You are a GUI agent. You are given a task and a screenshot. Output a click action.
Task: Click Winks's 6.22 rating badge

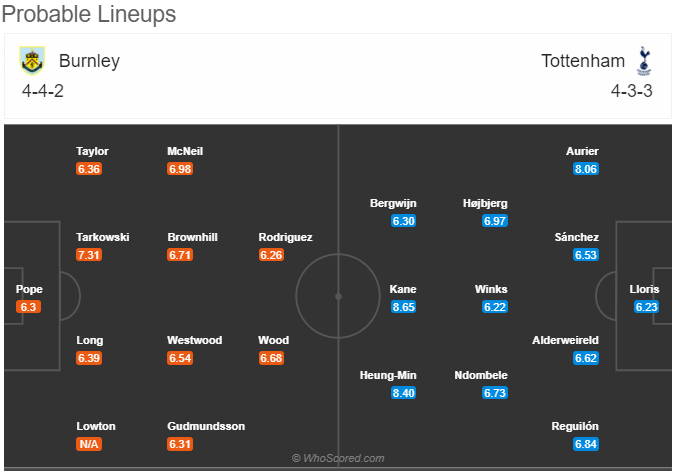click(x=495, y=307)
